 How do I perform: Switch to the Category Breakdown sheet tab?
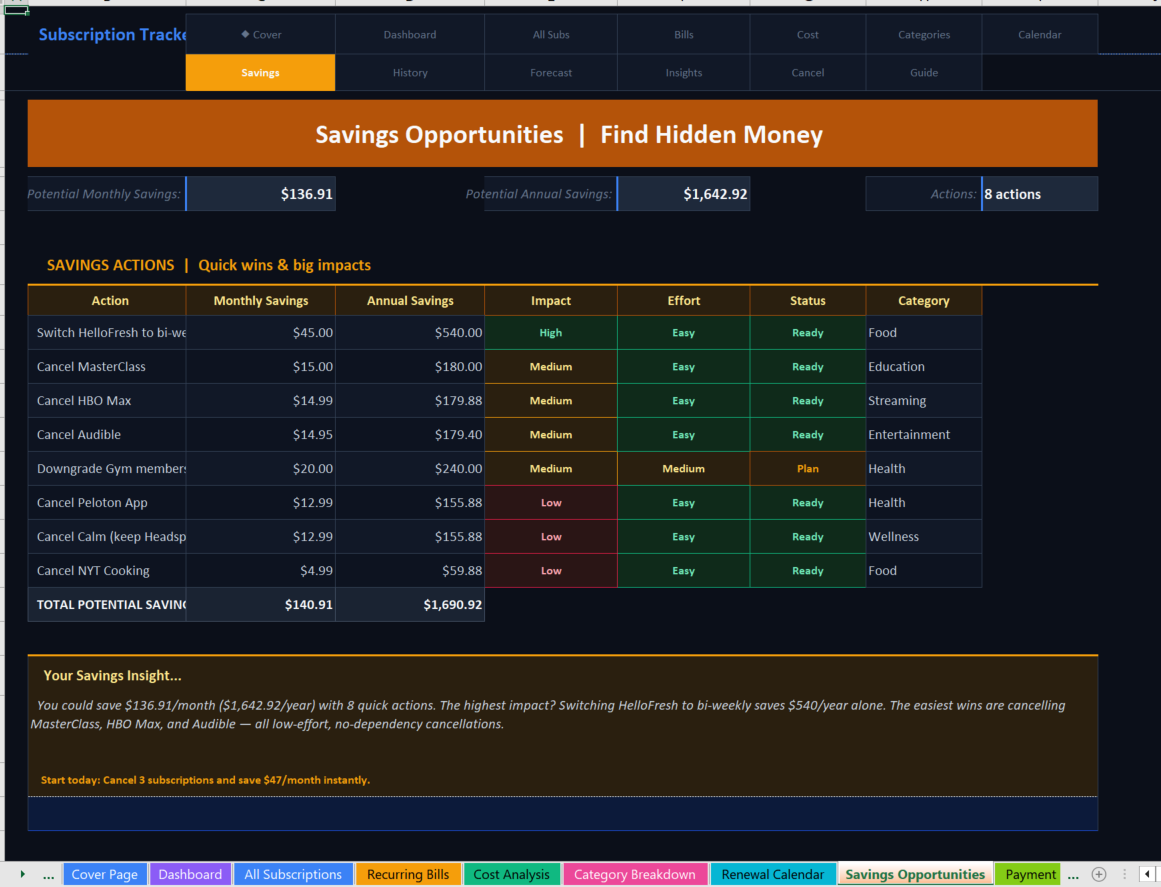point(635,874)
